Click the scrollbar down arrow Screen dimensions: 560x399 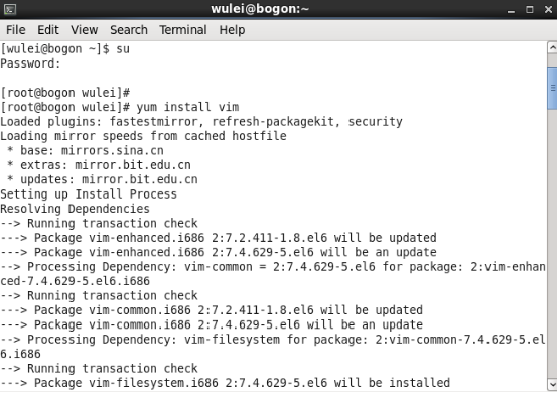(x=552, y=385)
